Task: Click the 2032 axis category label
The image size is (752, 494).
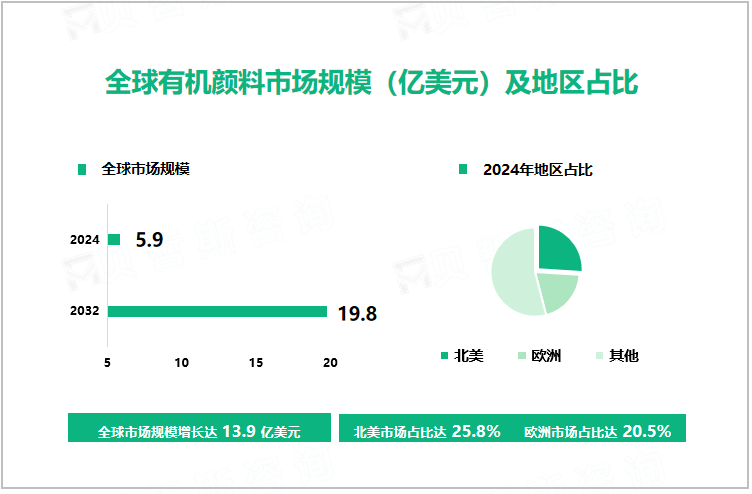Action: tap(85, 311)
